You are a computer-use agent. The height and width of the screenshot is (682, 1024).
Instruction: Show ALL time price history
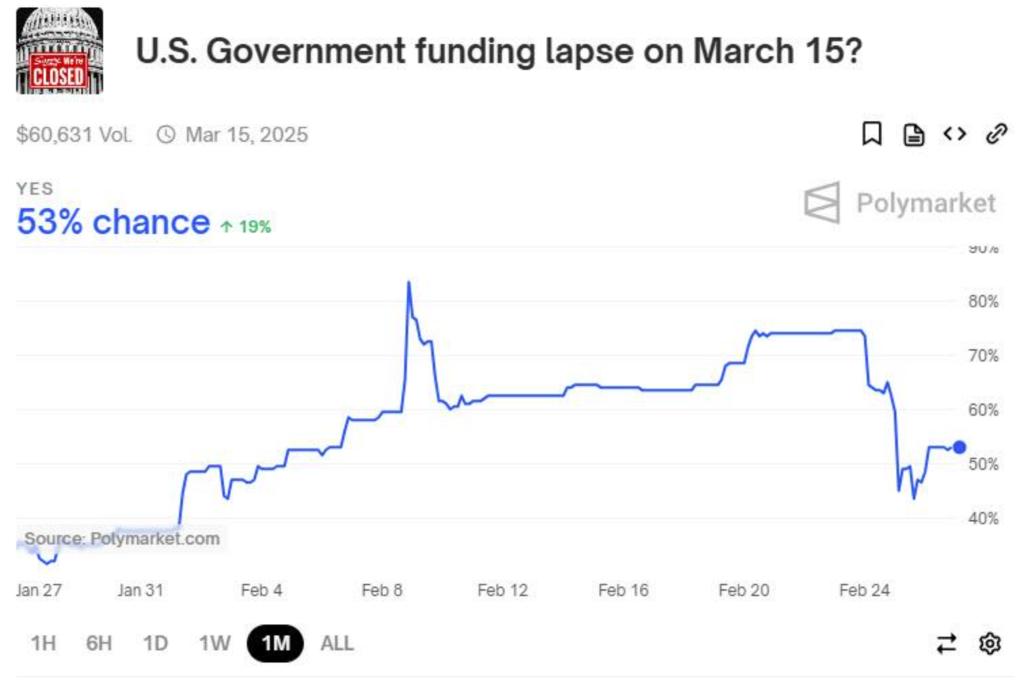tap(337, 643)
